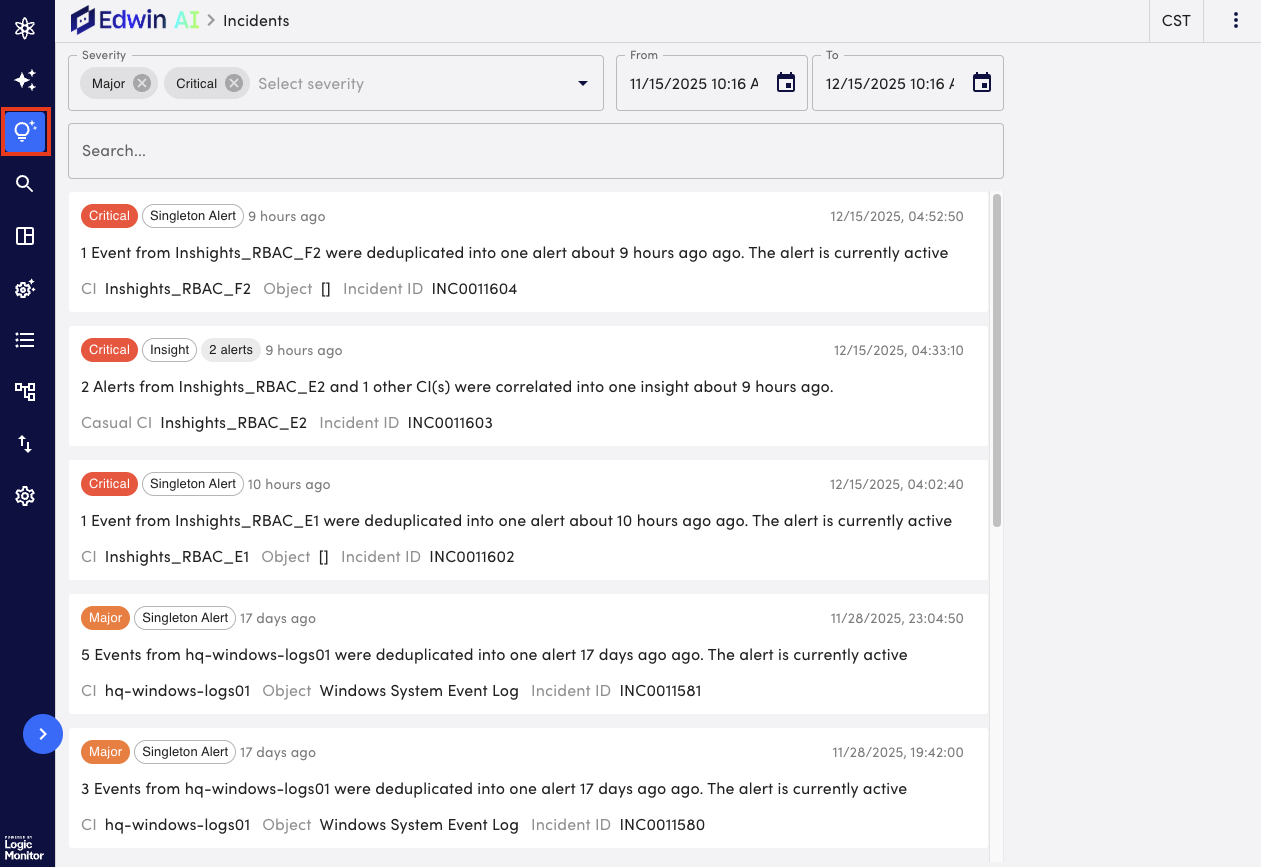The width and height of the screenshot is (1261, 867).
Task: Open the From date calendar picker
Action: (x=786, y=83)
